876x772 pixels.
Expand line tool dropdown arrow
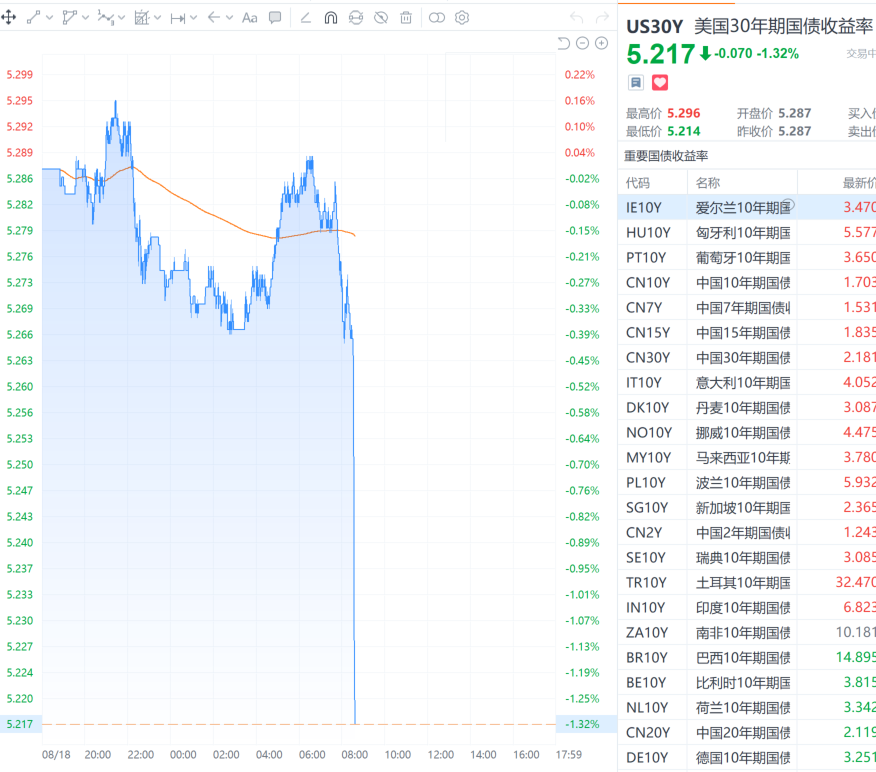pos(50,18)
